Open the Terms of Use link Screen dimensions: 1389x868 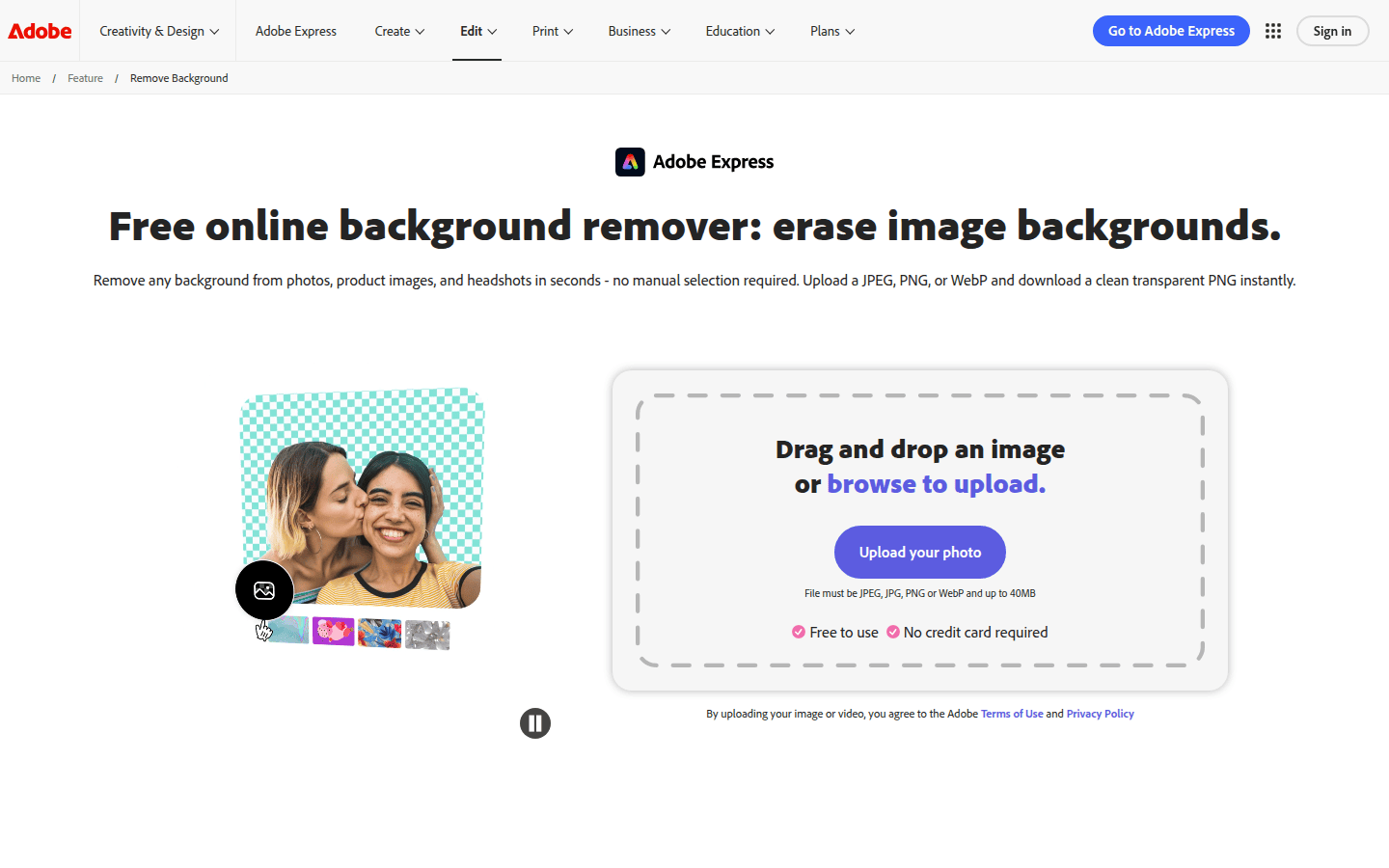click(1012, 714)
